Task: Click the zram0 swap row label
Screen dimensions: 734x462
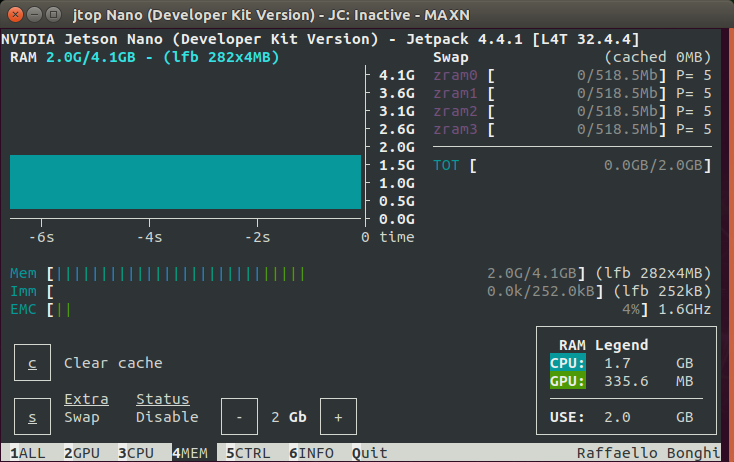Action: pos(455,75)
